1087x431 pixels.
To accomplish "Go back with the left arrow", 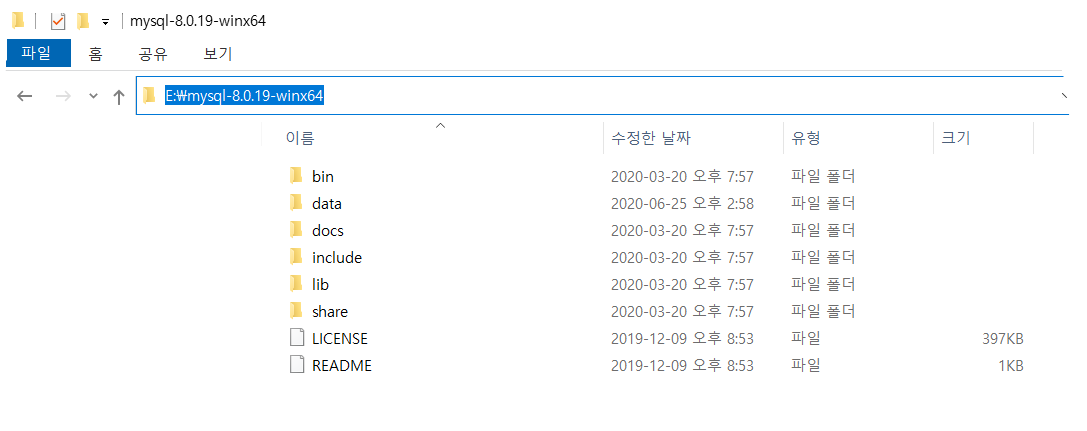I will coord(25,96).
